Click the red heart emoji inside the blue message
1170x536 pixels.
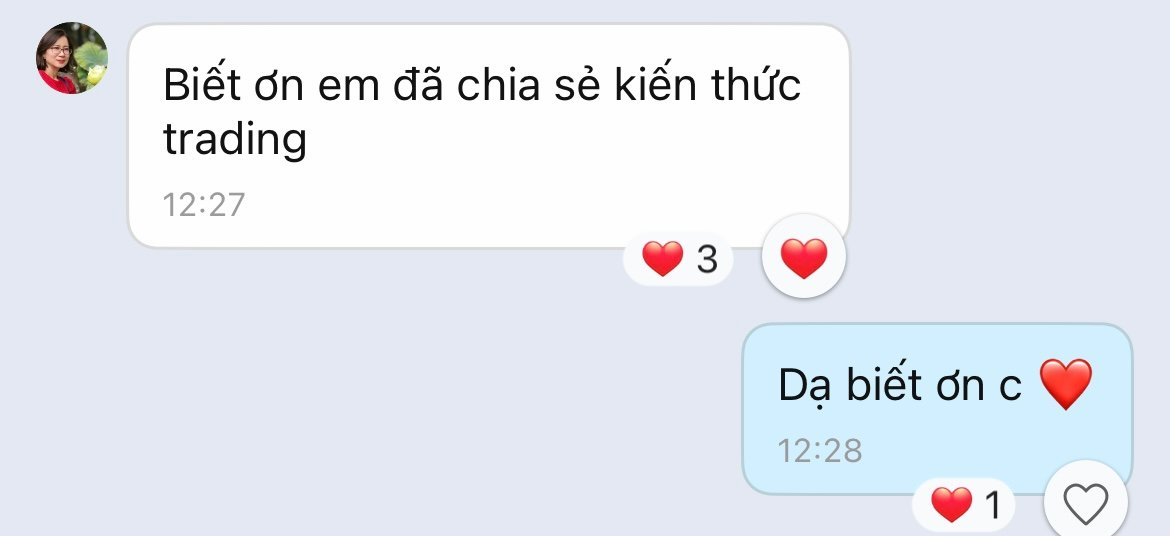click(1066, 384)
